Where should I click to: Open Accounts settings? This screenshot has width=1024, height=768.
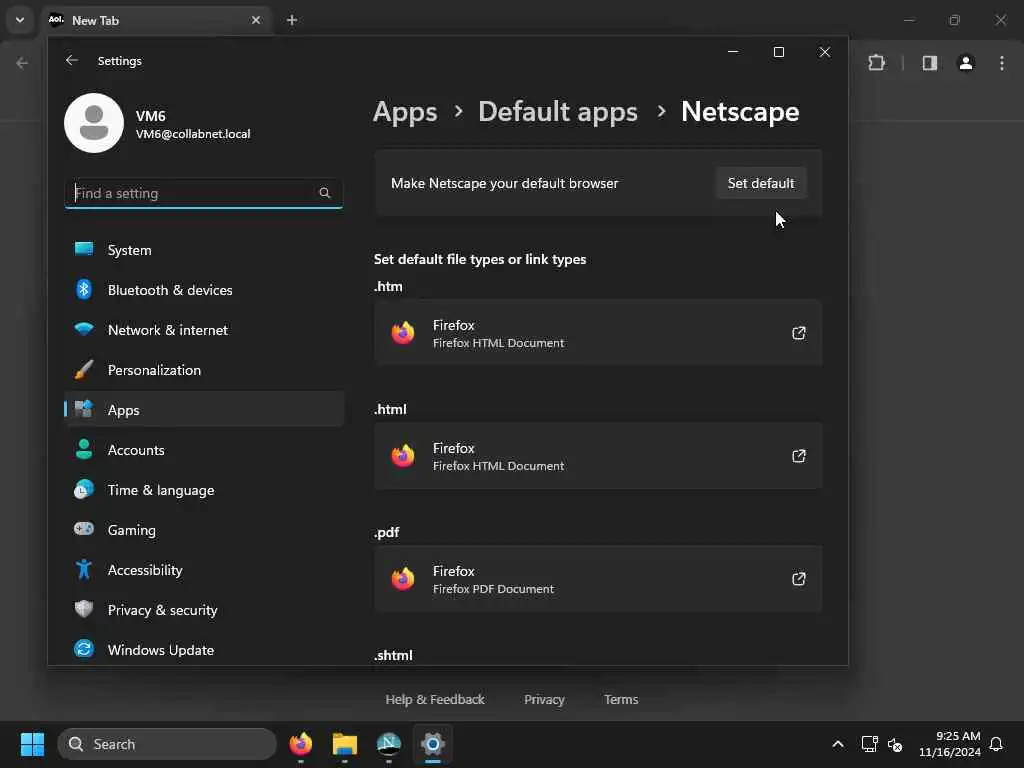coord(204,449)
